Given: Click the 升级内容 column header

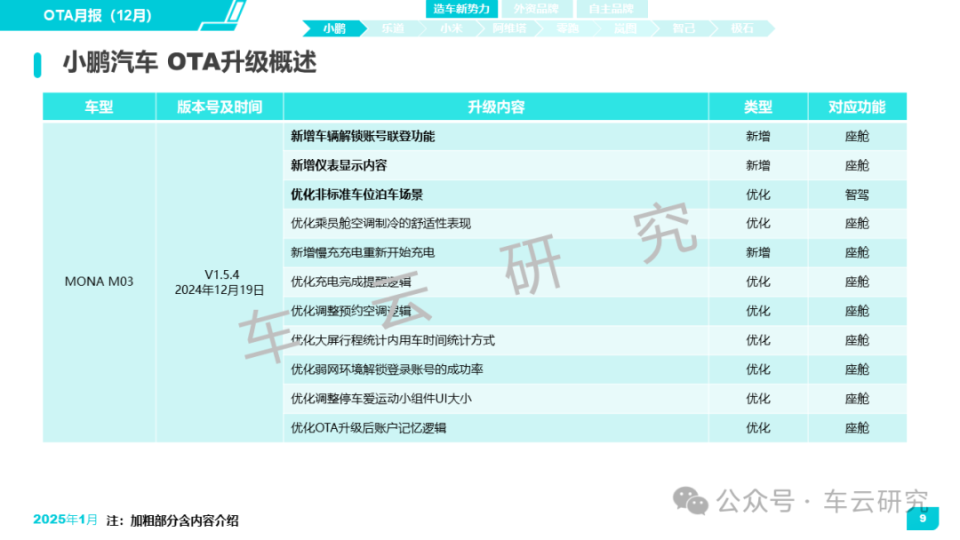Looking at the screenshot, I should pos(496,107).
